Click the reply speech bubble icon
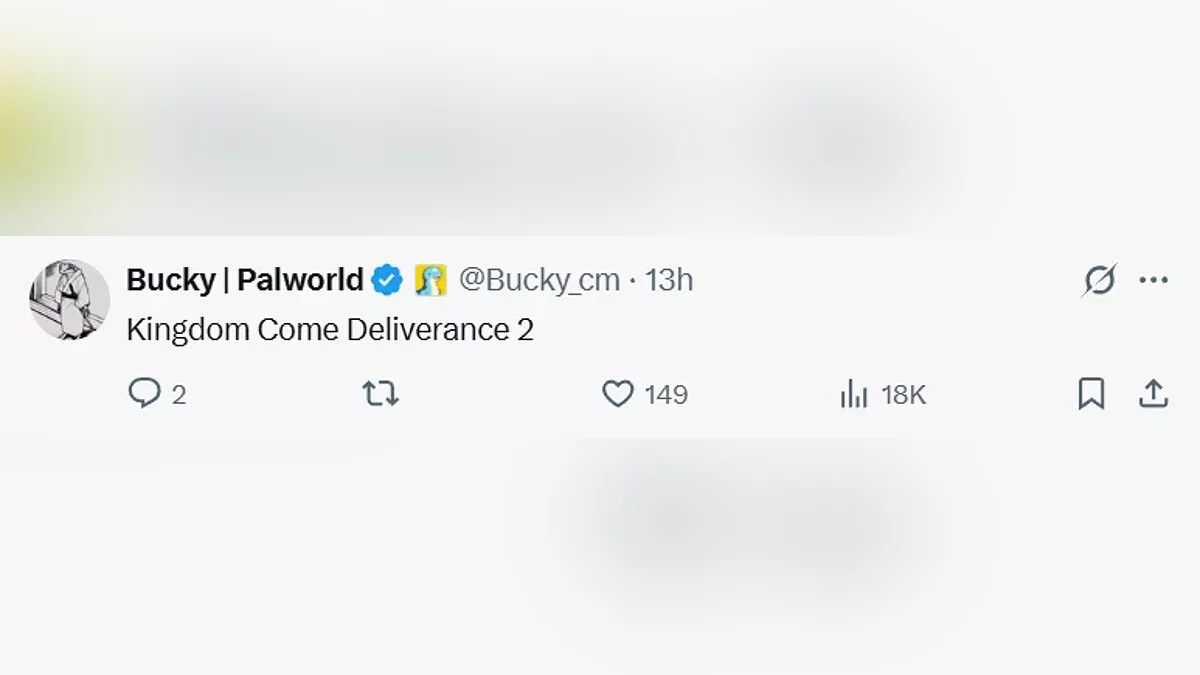 coord(144,394)
